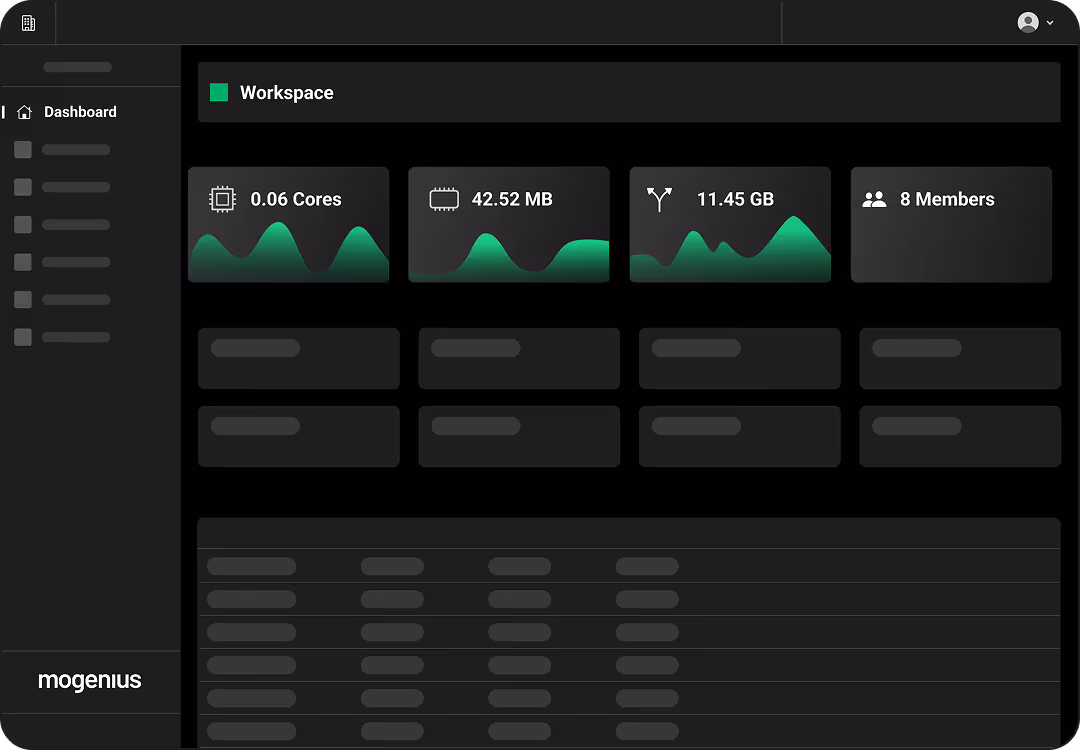Click the green square next to Workspace
1080x750 pixels.
[x=219, y=93]
